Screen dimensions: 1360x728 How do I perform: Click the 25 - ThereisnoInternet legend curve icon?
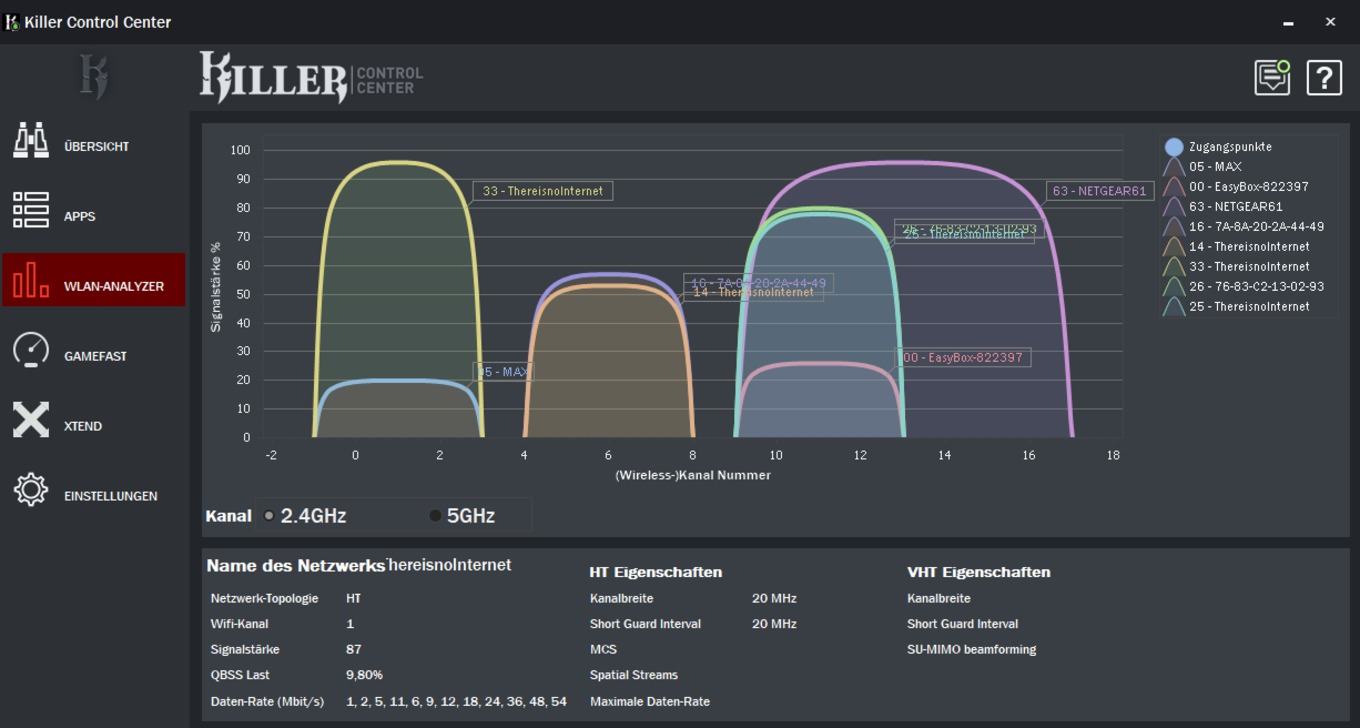1174,307
